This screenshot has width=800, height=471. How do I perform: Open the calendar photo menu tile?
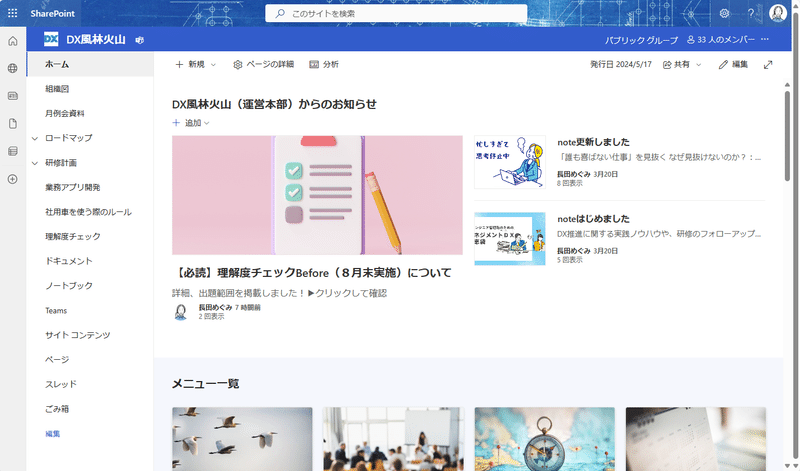click(696, 439)
